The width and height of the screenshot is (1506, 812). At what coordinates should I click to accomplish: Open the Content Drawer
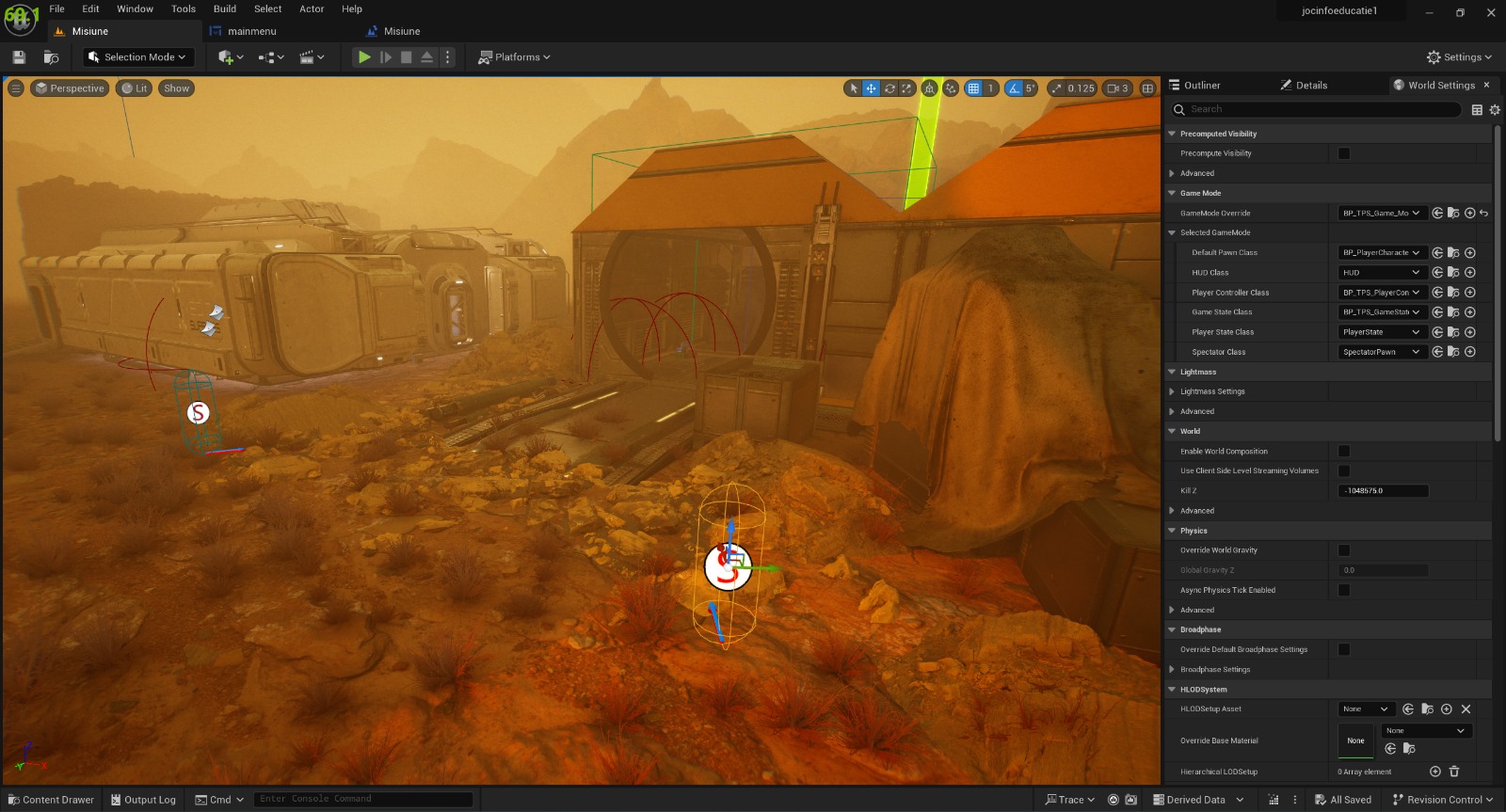52,800
